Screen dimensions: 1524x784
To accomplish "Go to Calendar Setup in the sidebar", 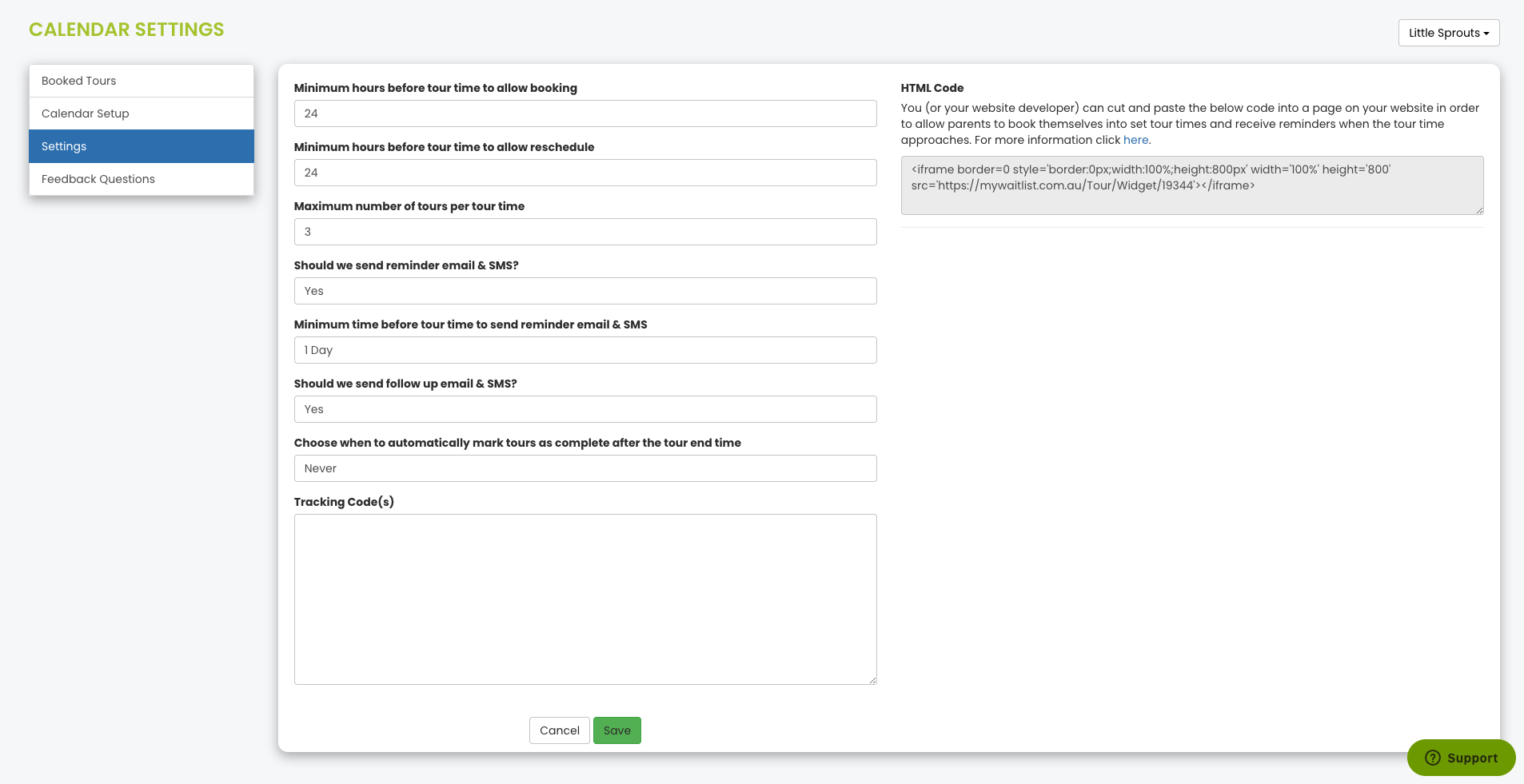I will point(142,113).
